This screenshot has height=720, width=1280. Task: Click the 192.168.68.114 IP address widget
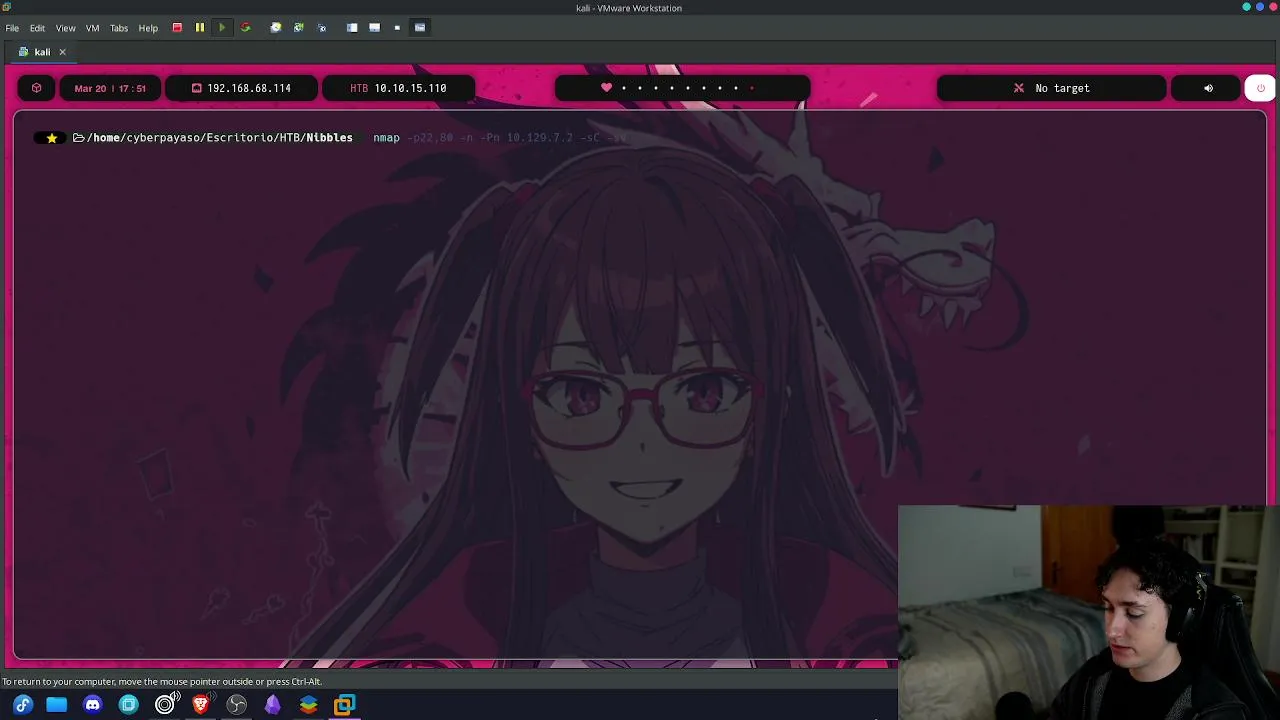pyautogui.click(x=241, y=88)
